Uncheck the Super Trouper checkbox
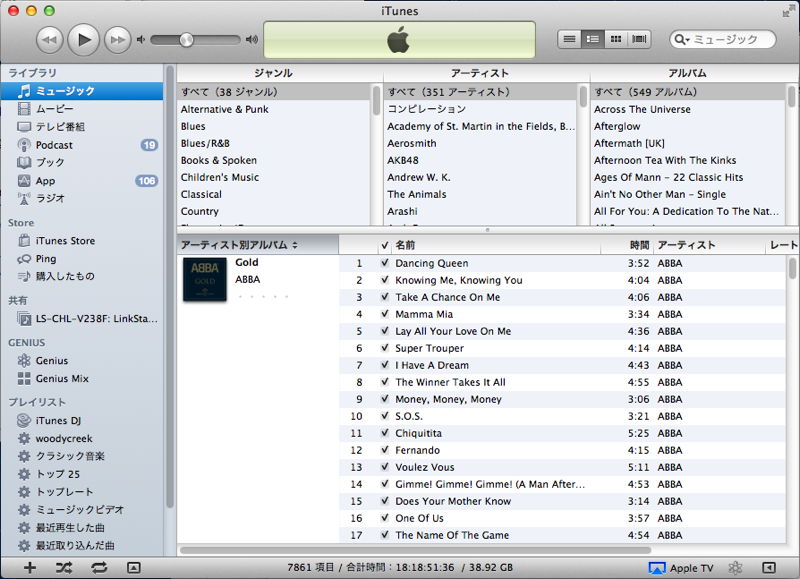This screenshot has height=579, width=800. [x=385, y=348]
